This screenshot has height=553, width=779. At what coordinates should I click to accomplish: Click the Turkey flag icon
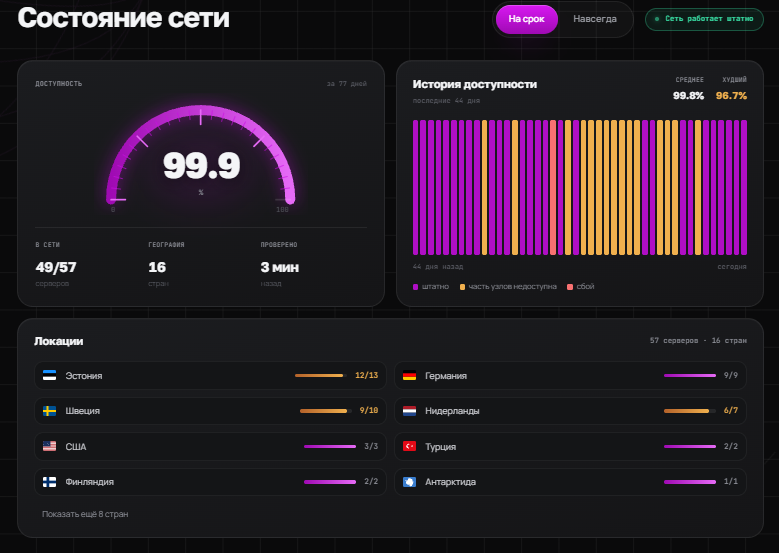(x=409, y=446)
